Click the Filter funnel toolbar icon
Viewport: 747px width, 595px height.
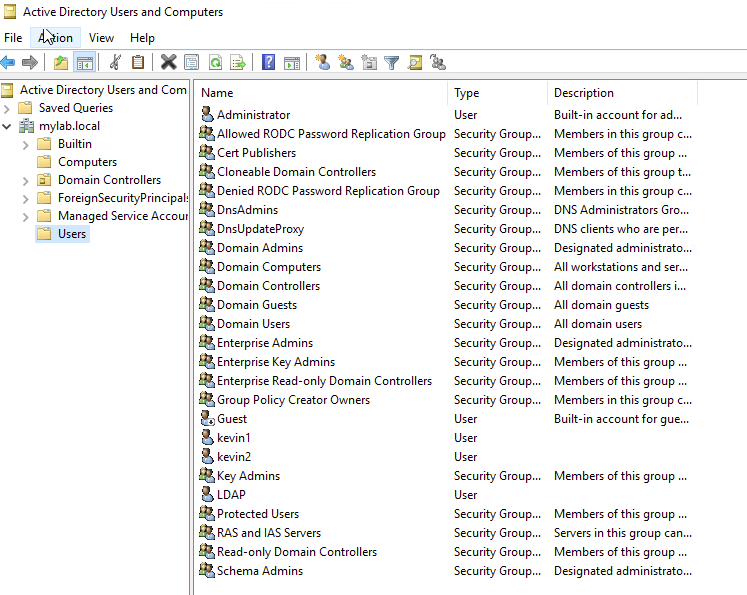[x=392, y=62]
